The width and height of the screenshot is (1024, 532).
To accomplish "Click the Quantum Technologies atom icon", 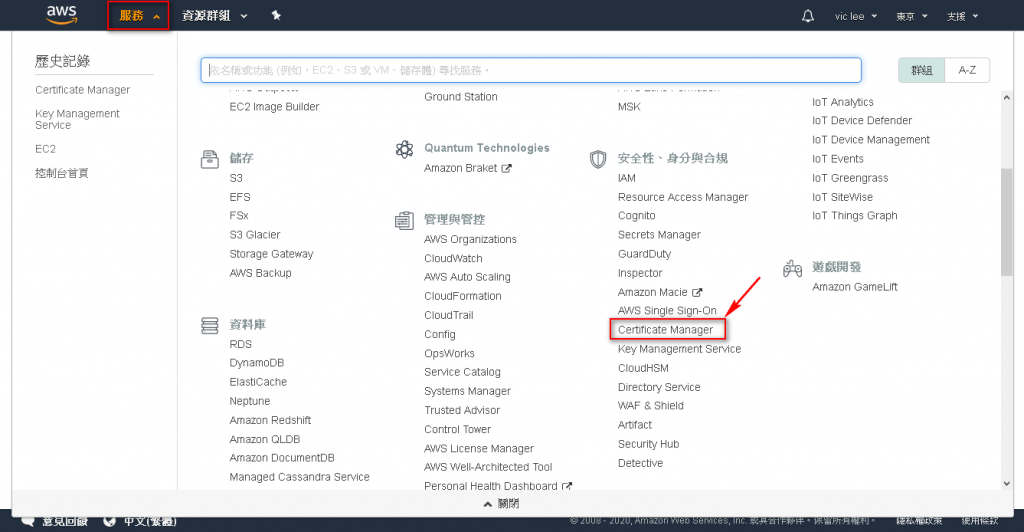I will [404, 149].
